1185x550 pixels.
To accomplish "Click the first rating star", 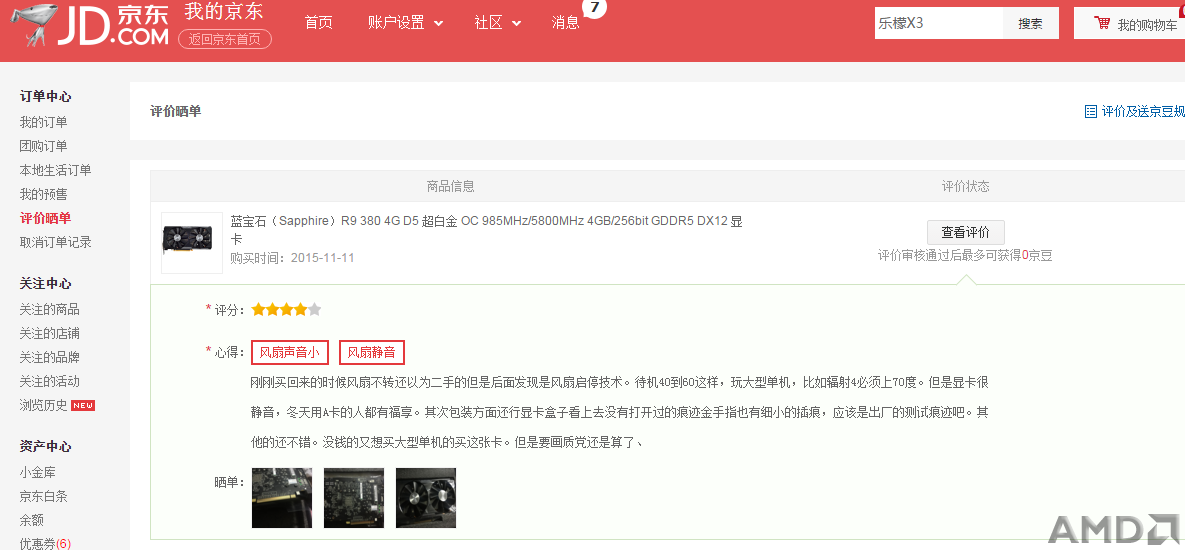I will tap(258, 309).
